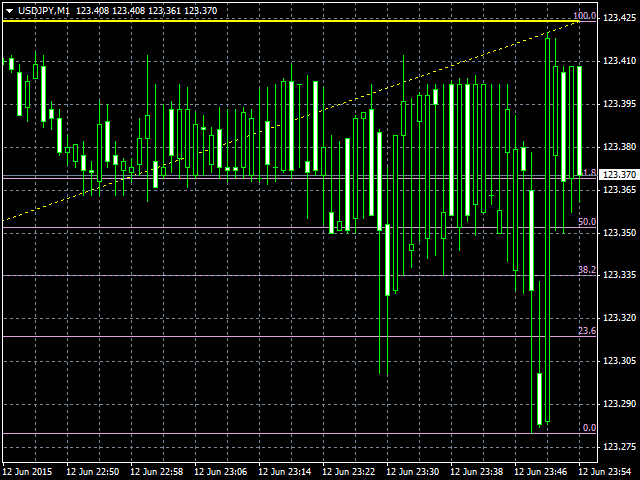Click the 123.305 price scale label
The height and width of the screenshot is (480, 640).
[618, 361]
